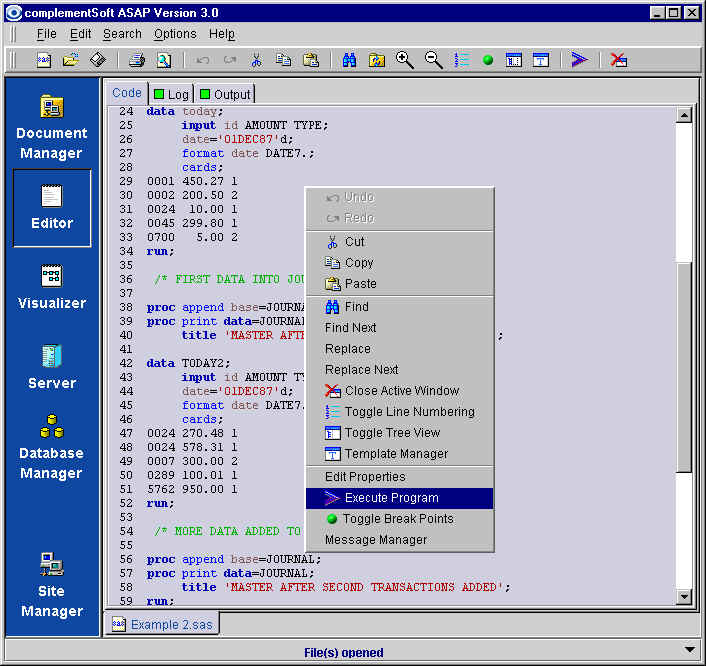The width and height of the screenshot is (706, 666).
Task: Open Message Manager from context menu
Action: pyautogui.click(x=399, y=540)
